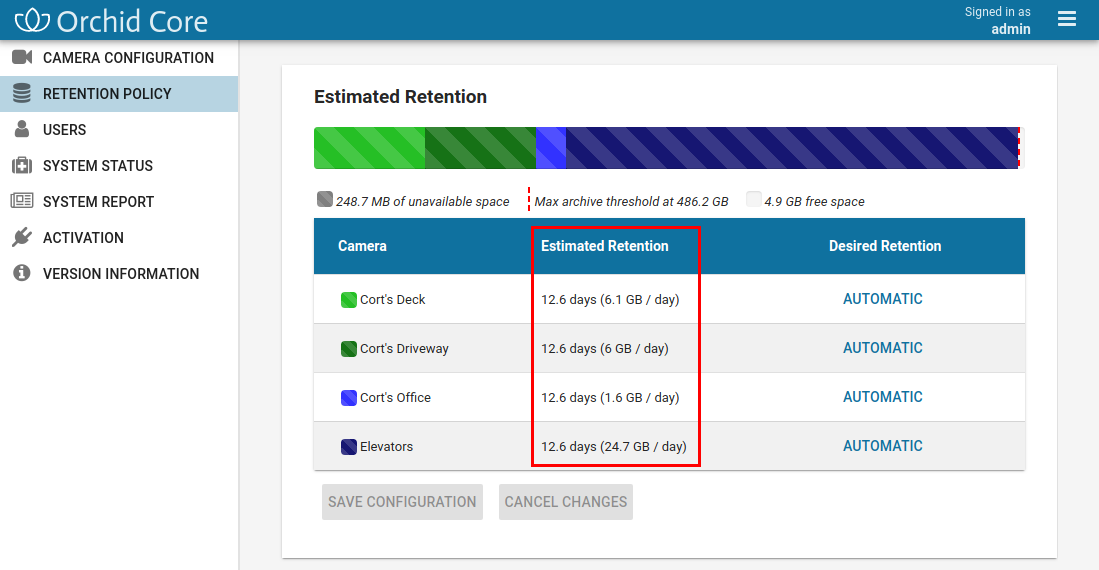Viewport: 1099px width, 570px height.
Task: Open the hamburger menu icon
Action: coord(1067,19)
